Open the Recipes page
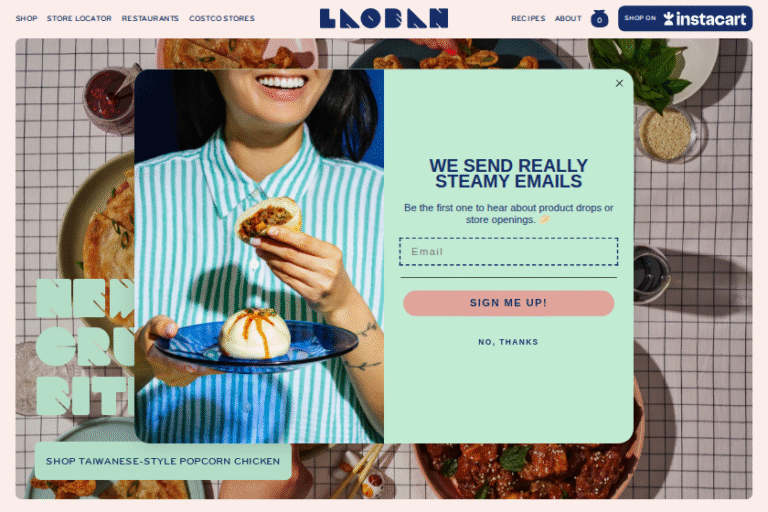 (x=528, y=18)
